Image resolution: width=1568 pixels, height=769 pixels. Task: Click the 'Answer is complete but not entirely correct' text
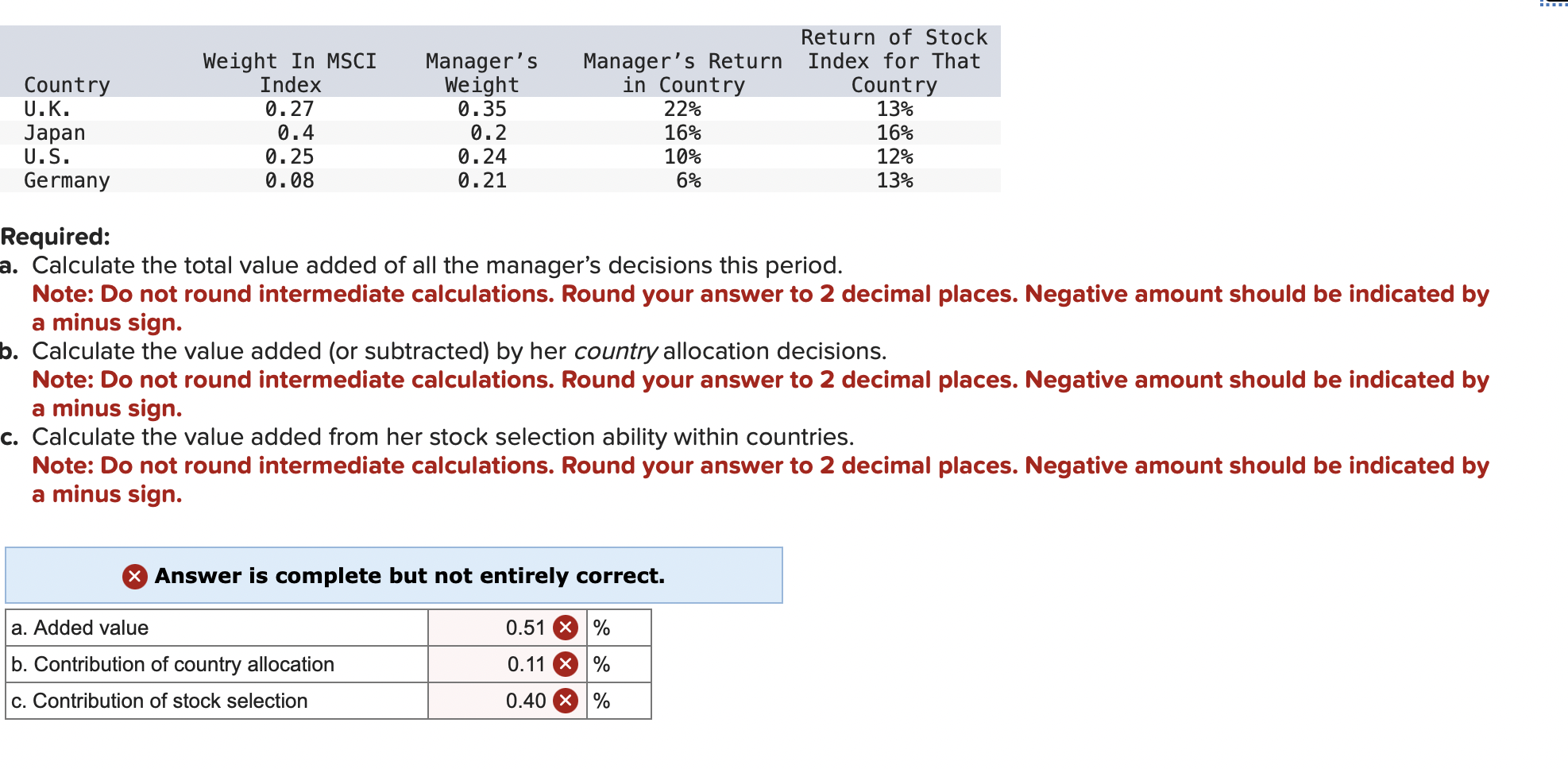pyautogui.click(x=409, y=575)
